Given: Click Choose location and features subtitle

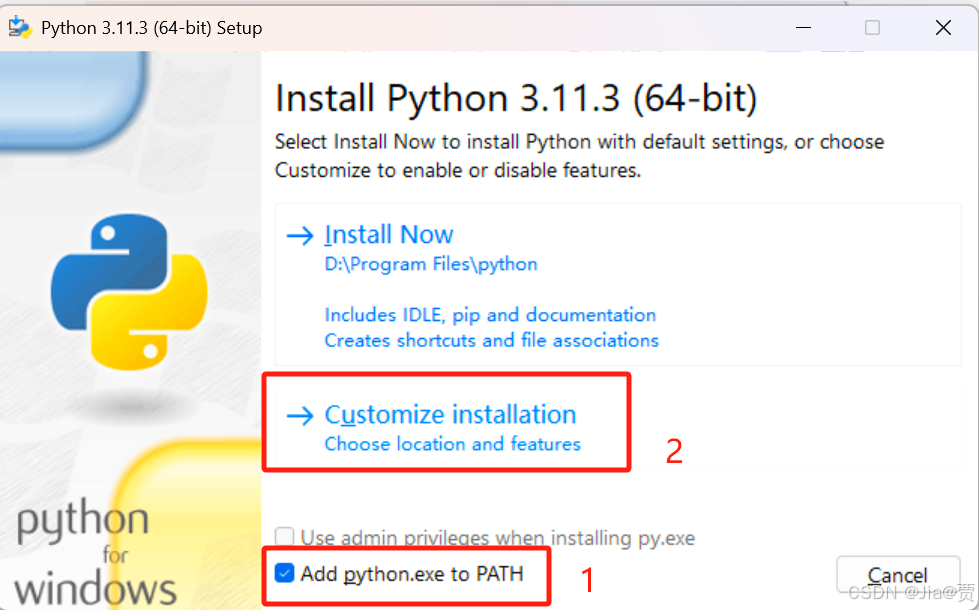Looking at the screenshot, I should coord(451,444).
